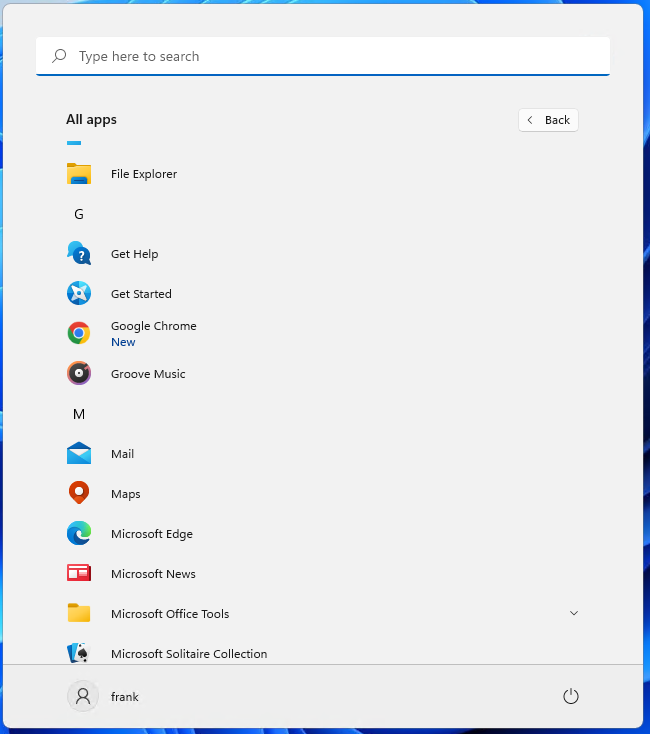Launch Microsoft News icon
The image size is (650, 734).
coord(79,573)
